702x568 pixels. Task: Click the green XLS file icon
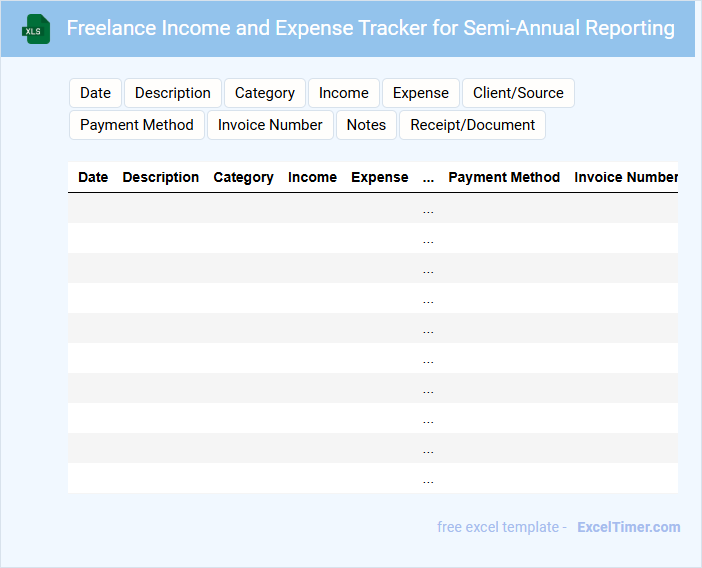tap(36, 29)
